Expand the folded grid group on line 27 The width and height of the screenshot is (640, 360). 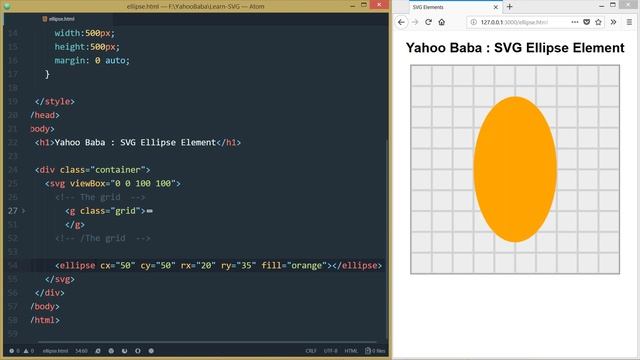23,211
